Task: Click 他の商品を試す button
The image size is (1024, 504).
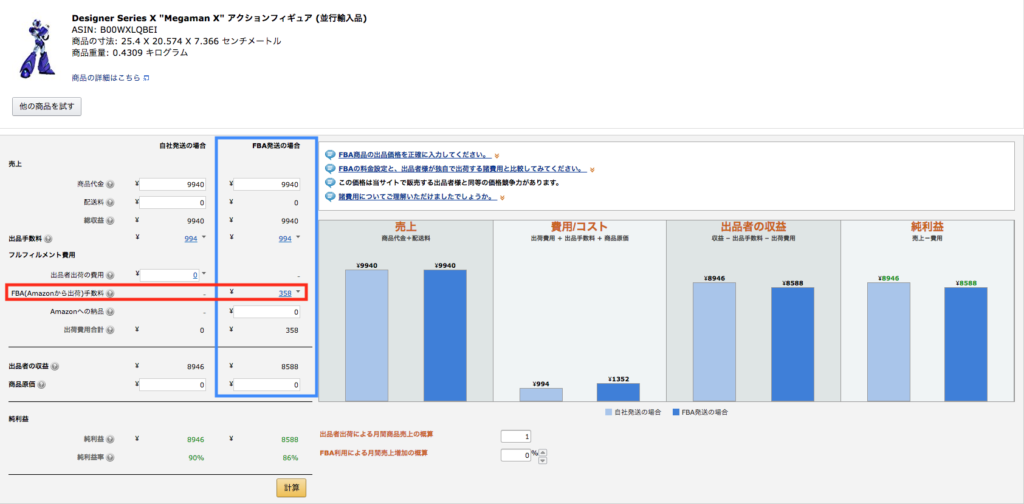Action: pos(47,106)
